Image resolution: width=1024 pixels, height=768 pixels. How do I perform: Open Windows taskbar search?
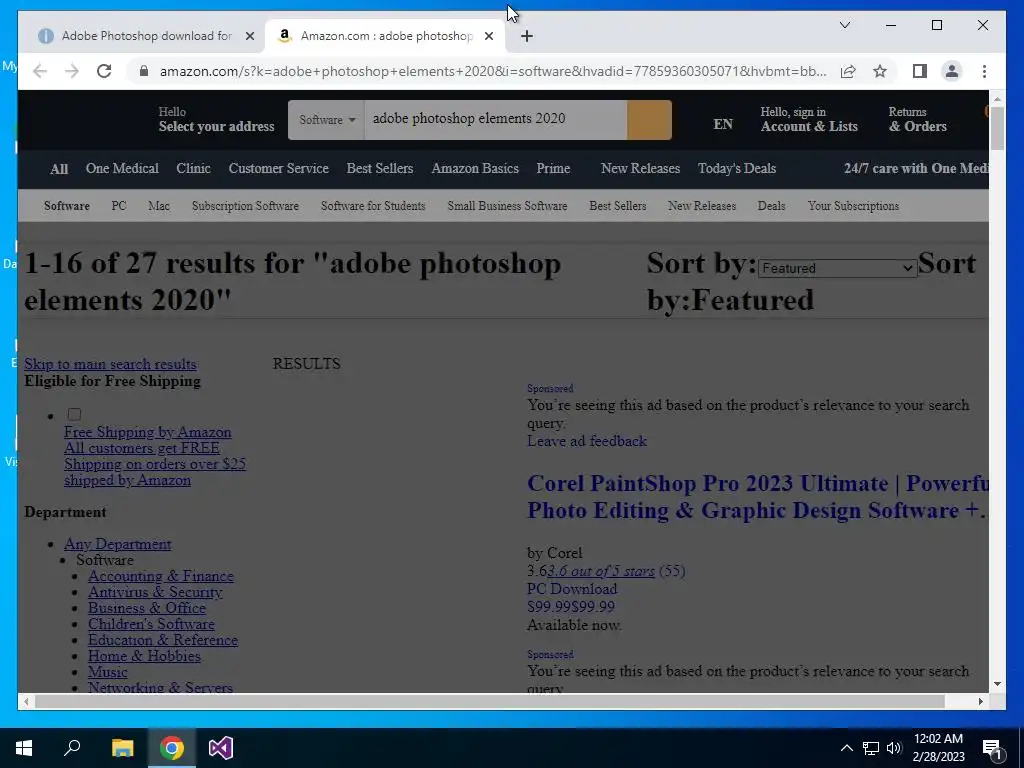pyautogui.click(x=72, y=748)
